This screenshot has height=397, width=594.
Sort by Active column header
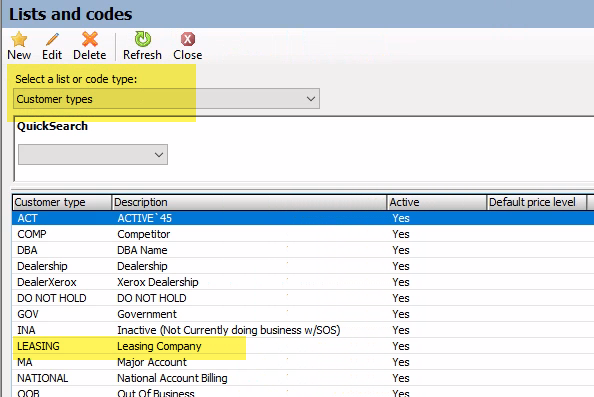437,202
